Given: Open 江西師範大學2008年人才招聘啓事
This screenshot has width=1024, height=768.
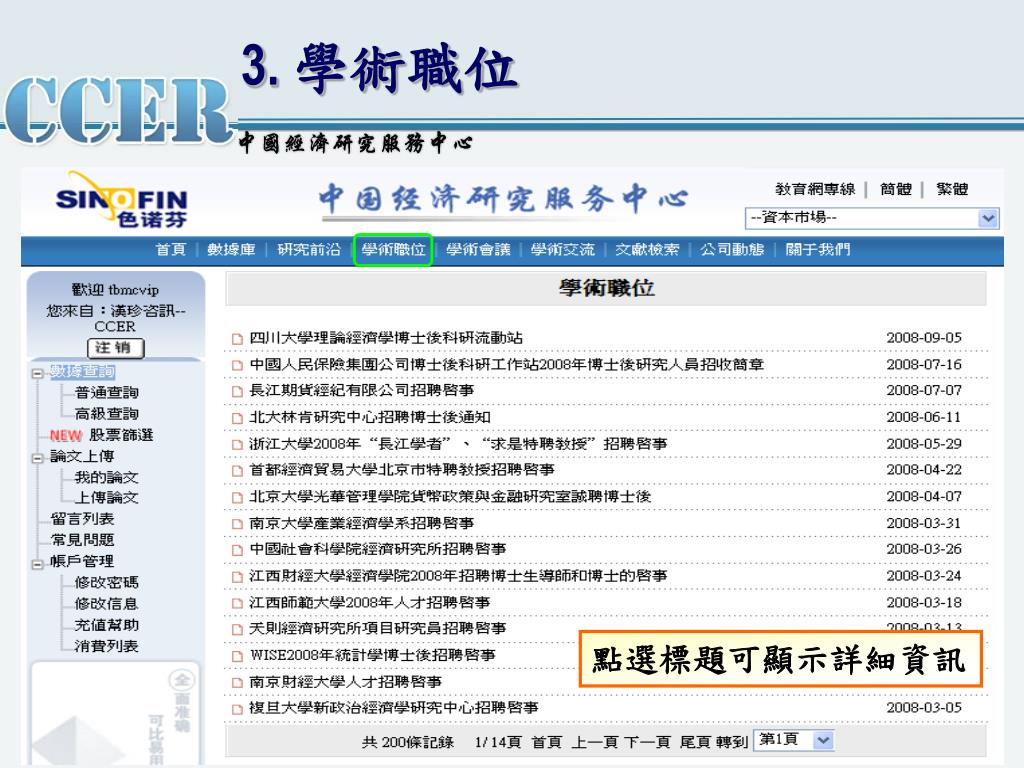Looking at the screenshot, I should pyautogui.click(x=370, y=603).
